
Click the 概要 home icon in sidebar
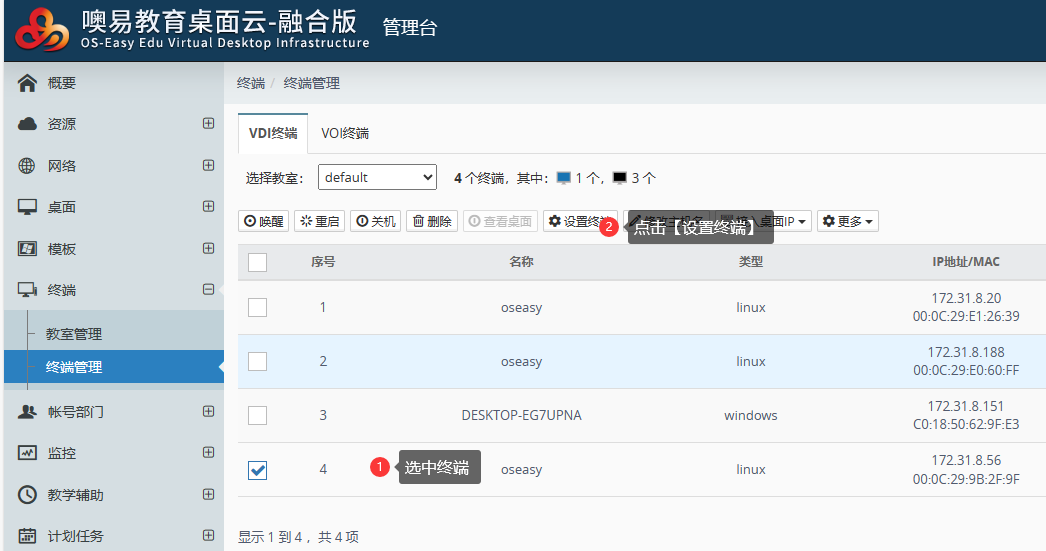pyautogui.click(x=27, y=83)
